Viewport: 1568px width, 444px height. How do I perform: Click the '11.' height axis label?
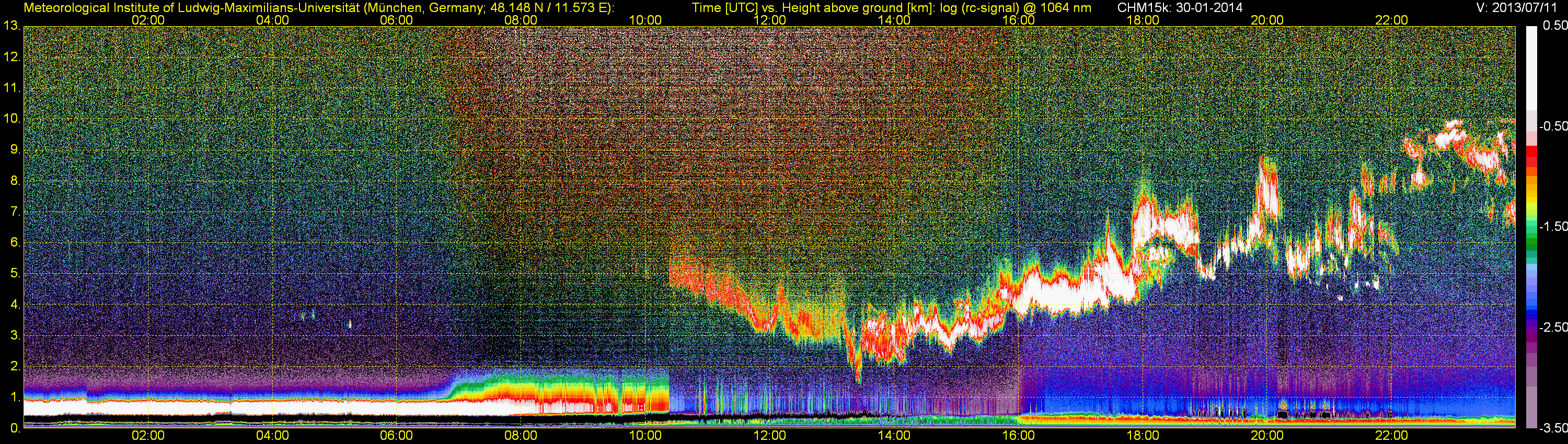pyautogui.click(x=12, y=88)
